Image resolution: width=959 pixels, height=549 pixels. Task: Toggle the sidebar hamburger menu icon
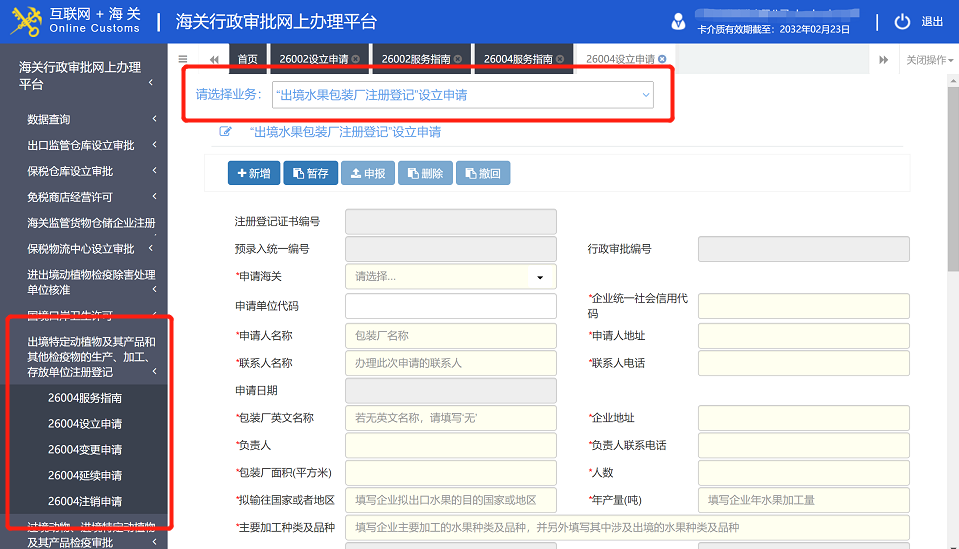[x=183, y=59]
